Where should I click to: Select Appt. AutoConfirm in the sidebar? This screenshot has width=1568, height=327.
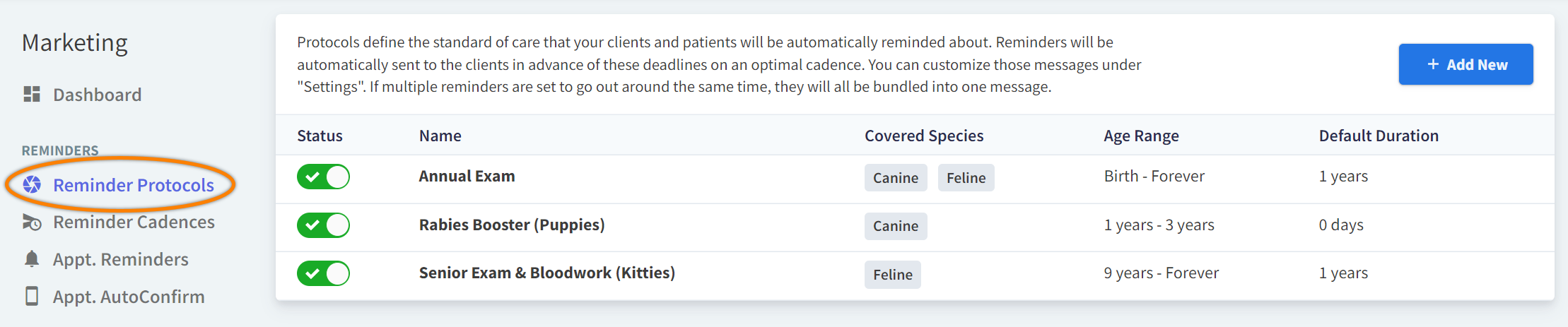click(129, 297)
